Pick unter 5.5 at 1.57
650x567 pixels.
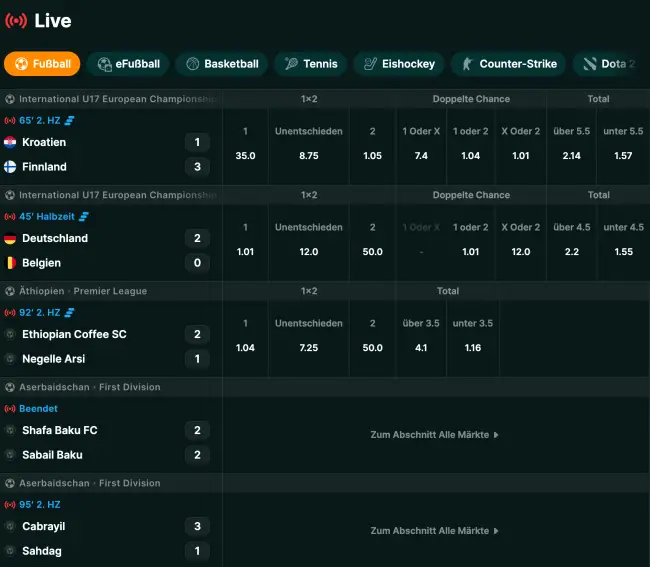pyautogui.click(x=623, y=147)
